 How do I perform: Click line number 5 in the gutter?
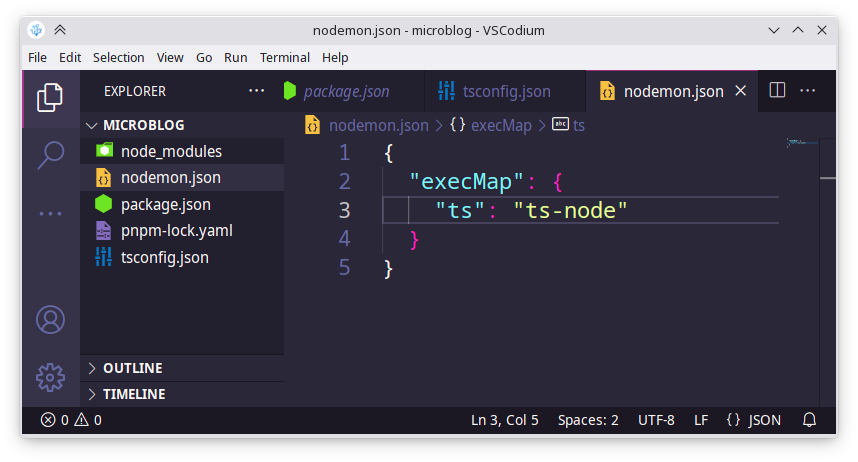[x=344, y=267]
